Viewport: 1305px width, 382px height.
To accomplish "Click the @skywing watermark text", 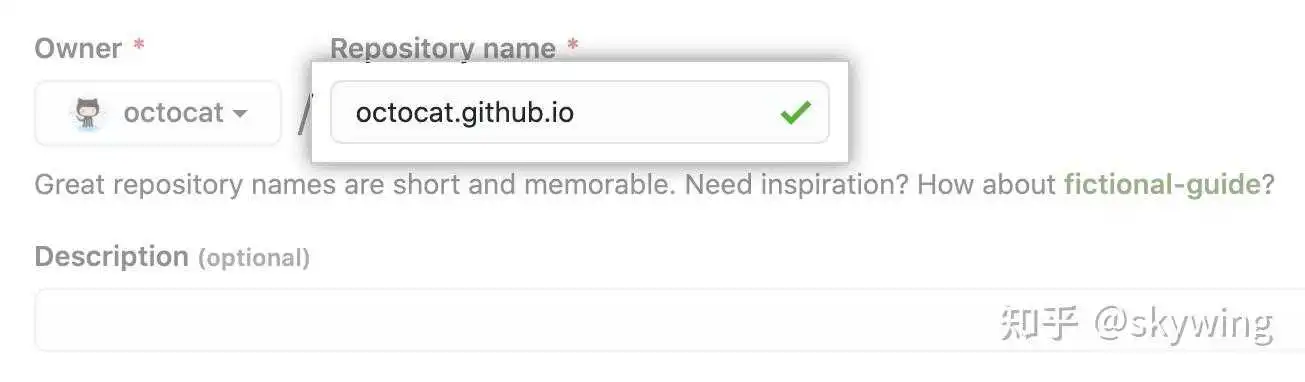I will (x=1183, y=324).
